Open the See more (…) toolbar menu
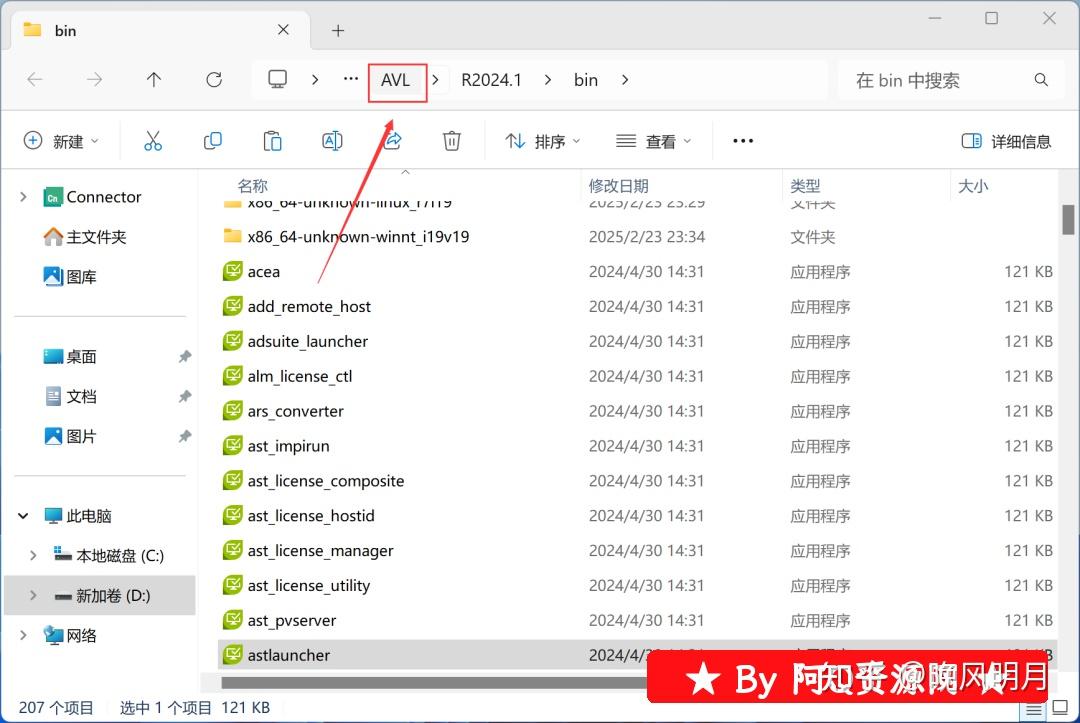1080x723 pixels. tap(742, 141)
